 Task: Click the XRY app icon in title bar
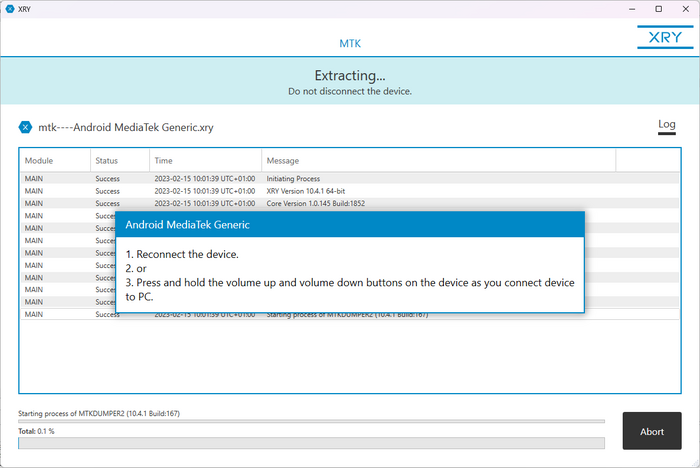(10, 9)
